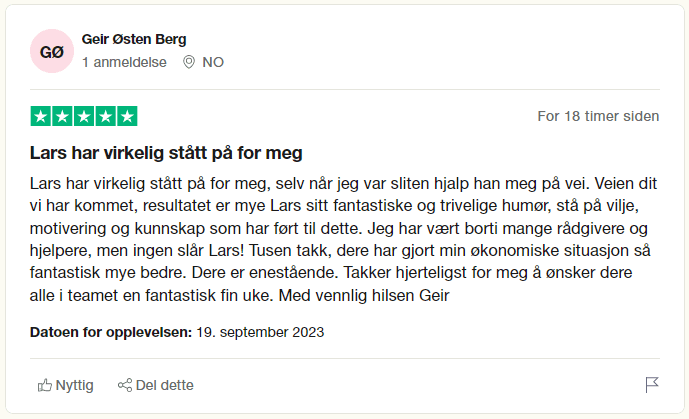The height and width of the screenshot is (419, 689).
Task: Click the fourth green rating star
Action: click(106, 116)
